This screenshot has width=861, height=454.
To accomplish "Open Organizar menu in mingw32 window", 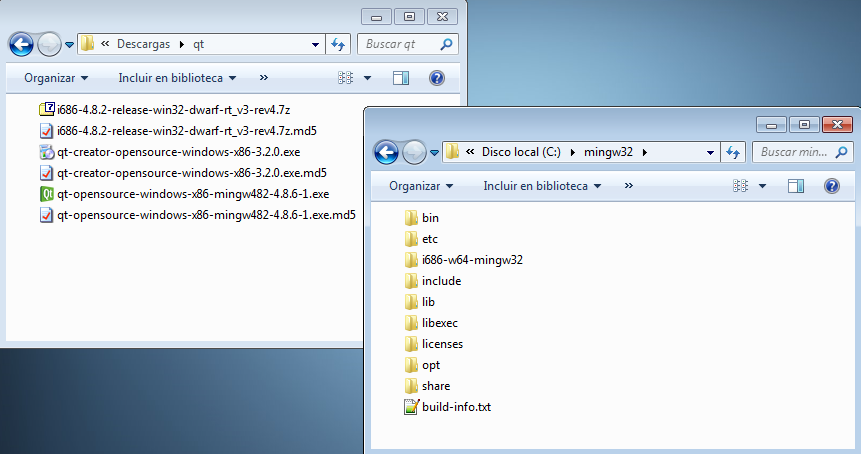I will 421,186.
